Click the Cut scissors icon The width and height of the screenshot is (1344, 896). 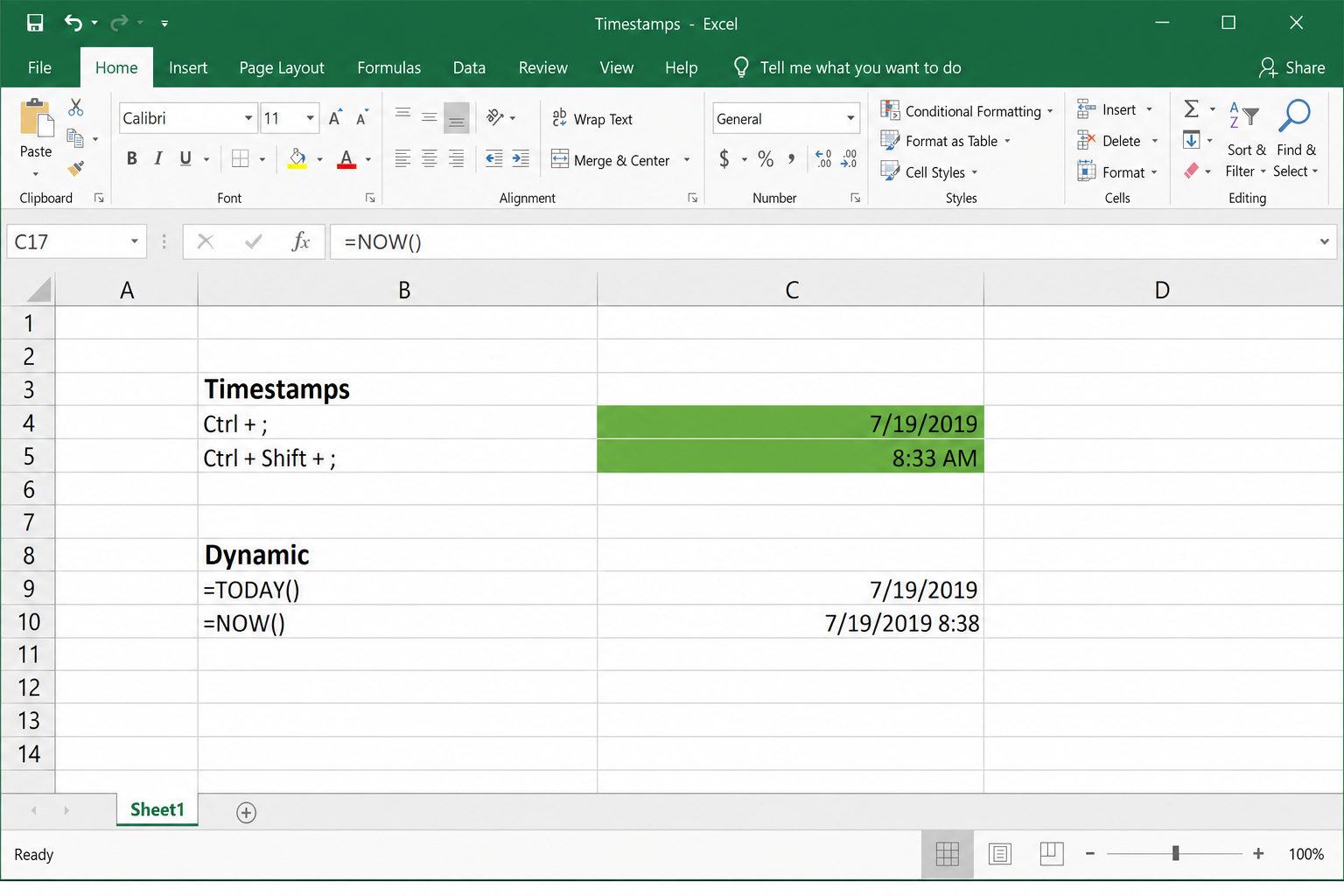[76, 107]
